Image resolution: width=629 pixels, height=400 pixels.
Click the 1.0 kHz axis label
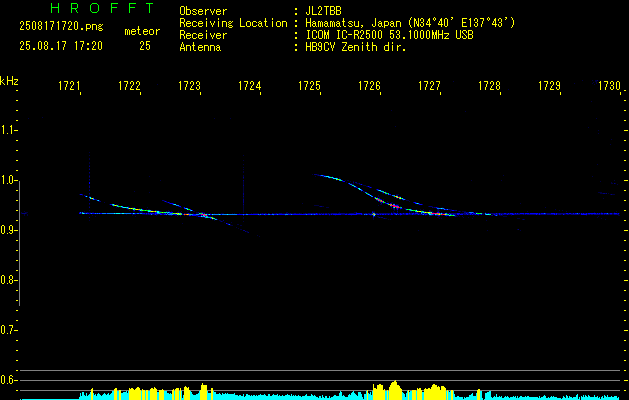(x=8, y=180)
